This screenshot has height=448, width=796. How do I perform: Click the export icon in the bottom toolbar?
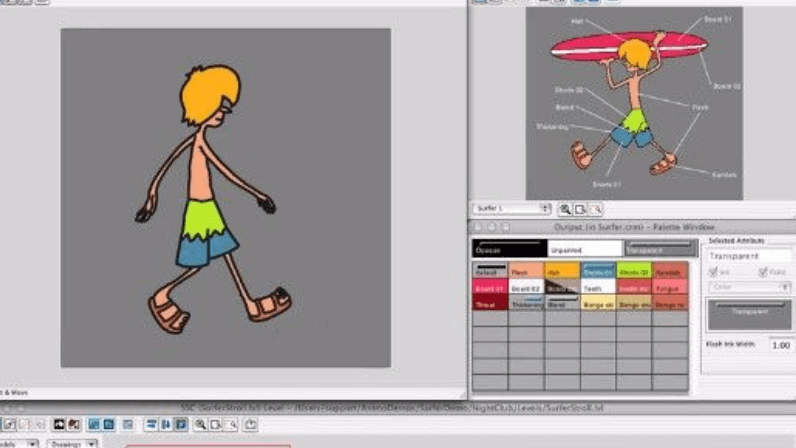pyautogui.click(x=250, y=425)
